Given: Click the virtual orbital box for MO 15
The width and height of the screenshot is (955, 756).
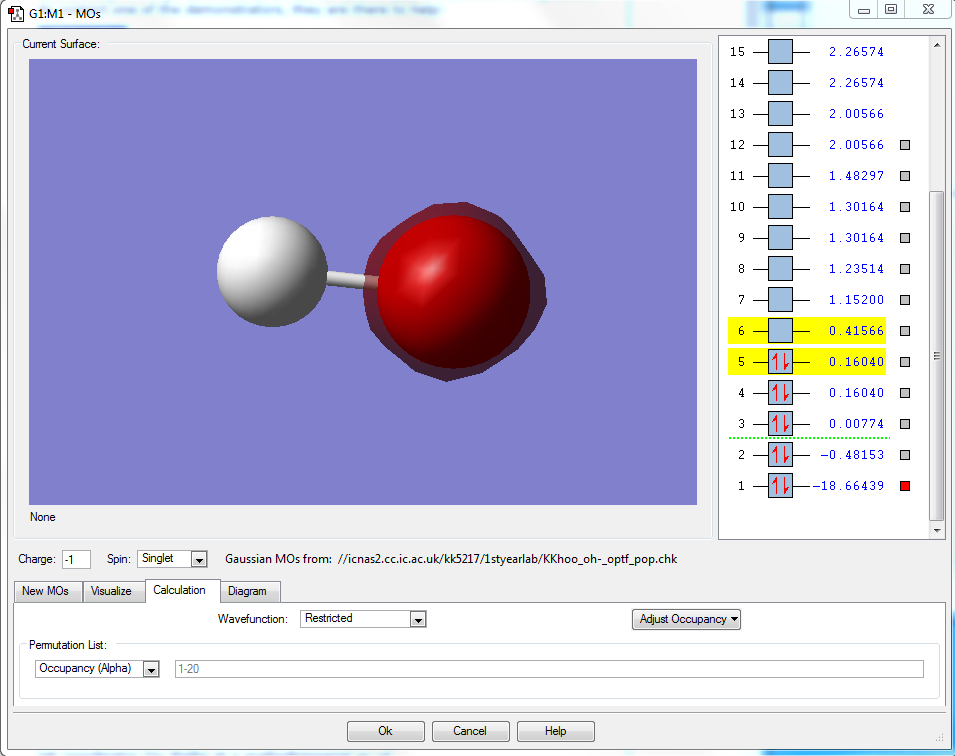Looking at the screenshot, I should [x=780, y=52].
